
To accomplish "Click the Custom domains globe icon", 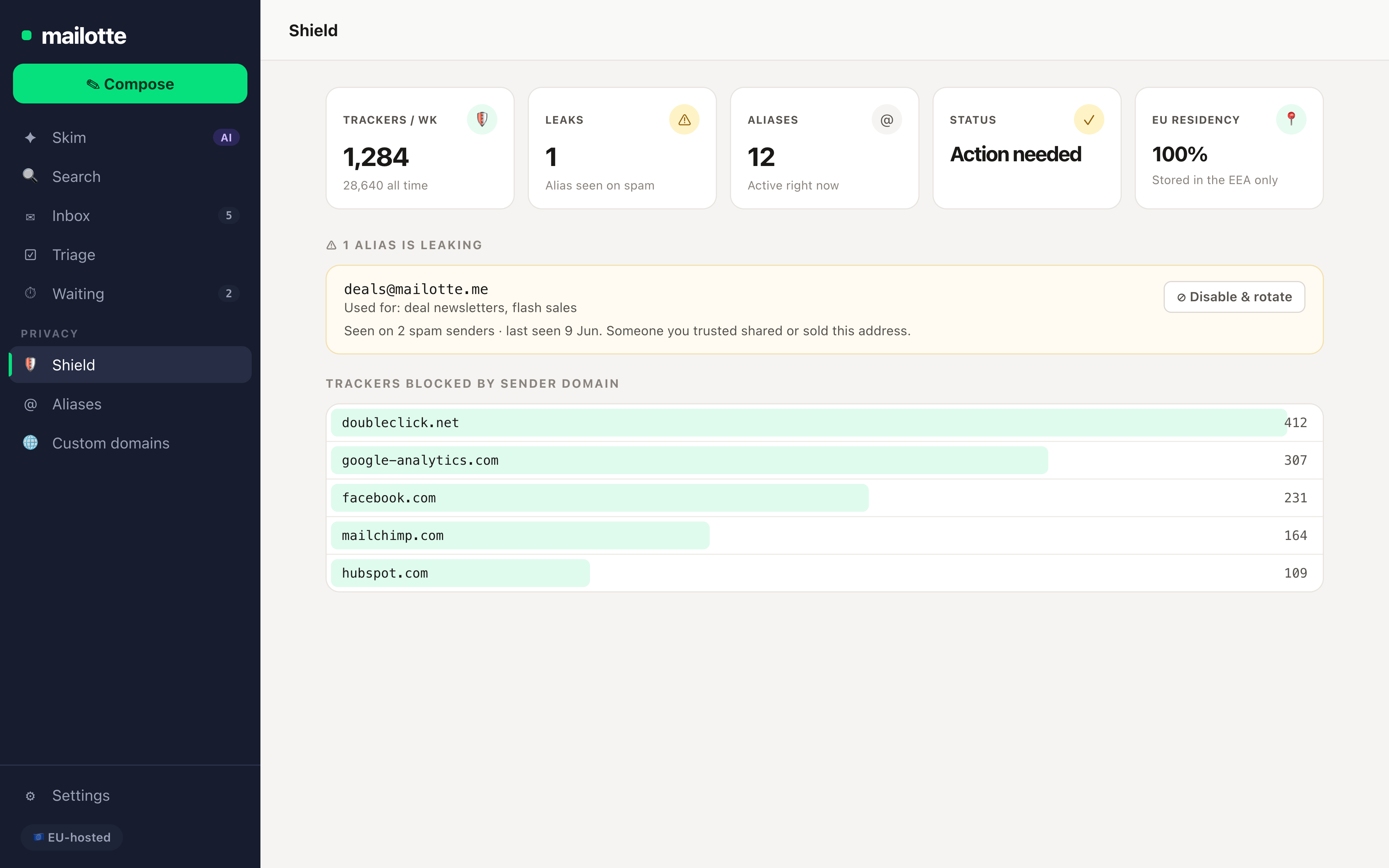I will coord(30,443).
